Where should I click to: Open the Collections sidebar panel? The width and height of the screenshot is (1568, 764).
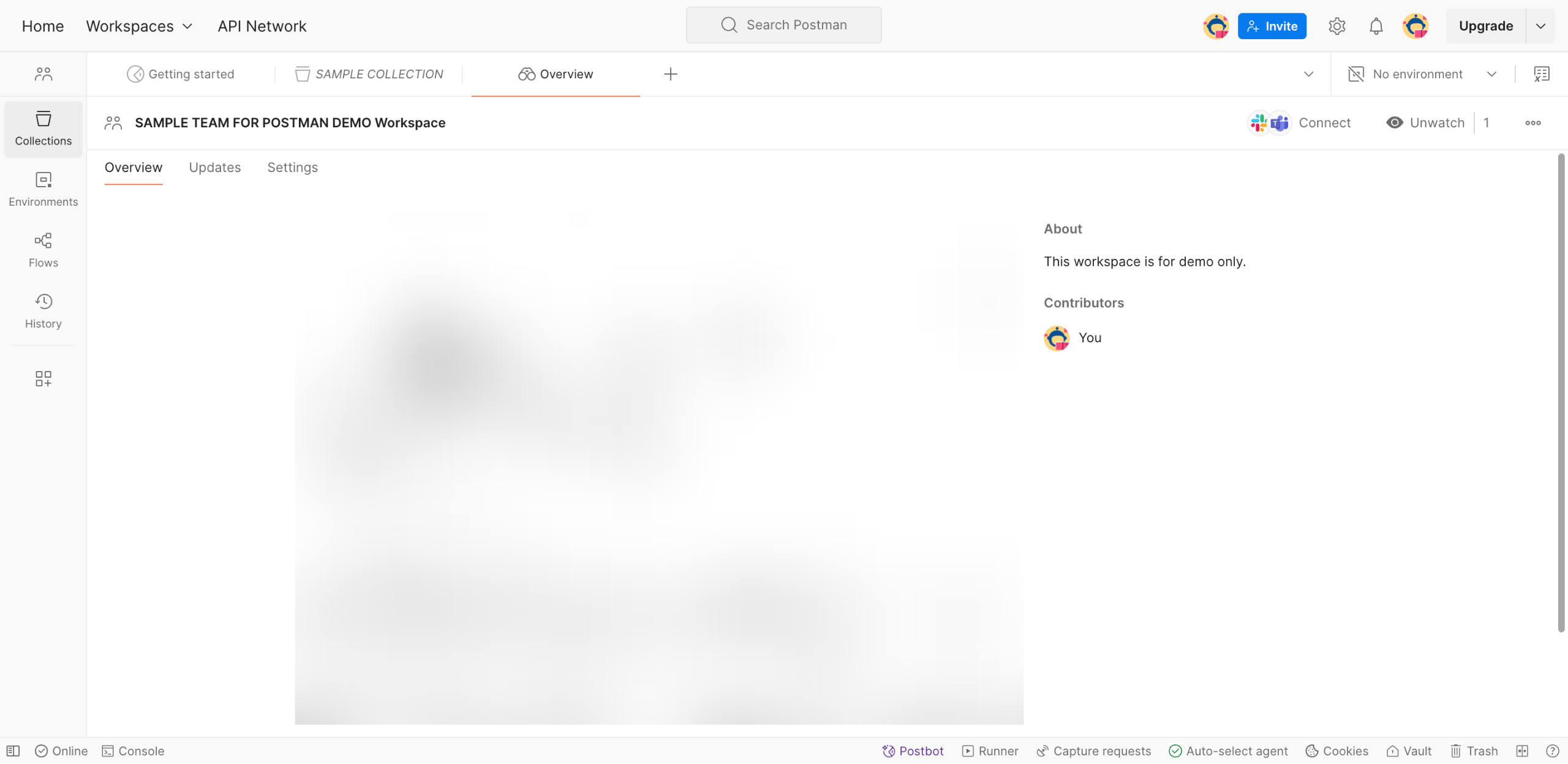click(x=43, y=129)
